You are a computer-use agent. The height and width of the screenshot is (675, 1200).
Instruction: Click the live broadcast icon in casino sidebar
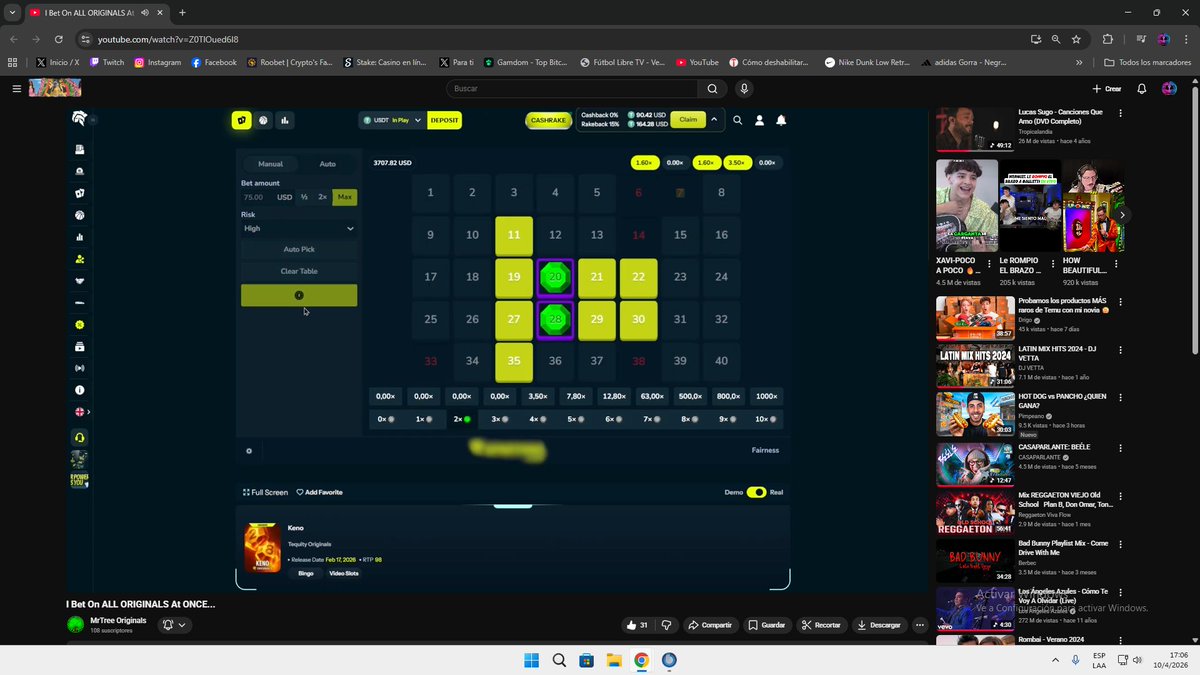[80, 368]
